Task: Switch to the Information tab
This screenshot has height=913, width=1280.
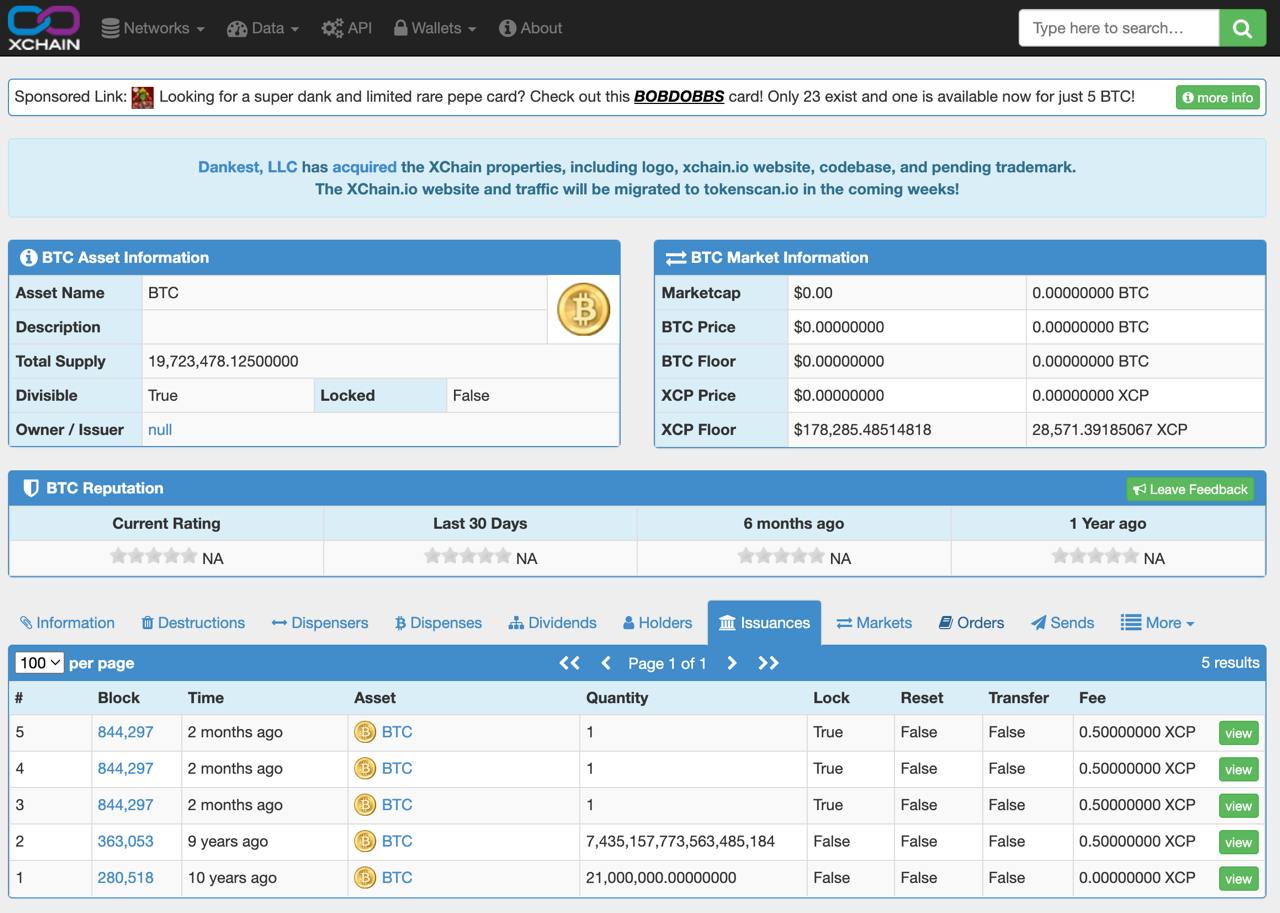Action: click(67, 622)
